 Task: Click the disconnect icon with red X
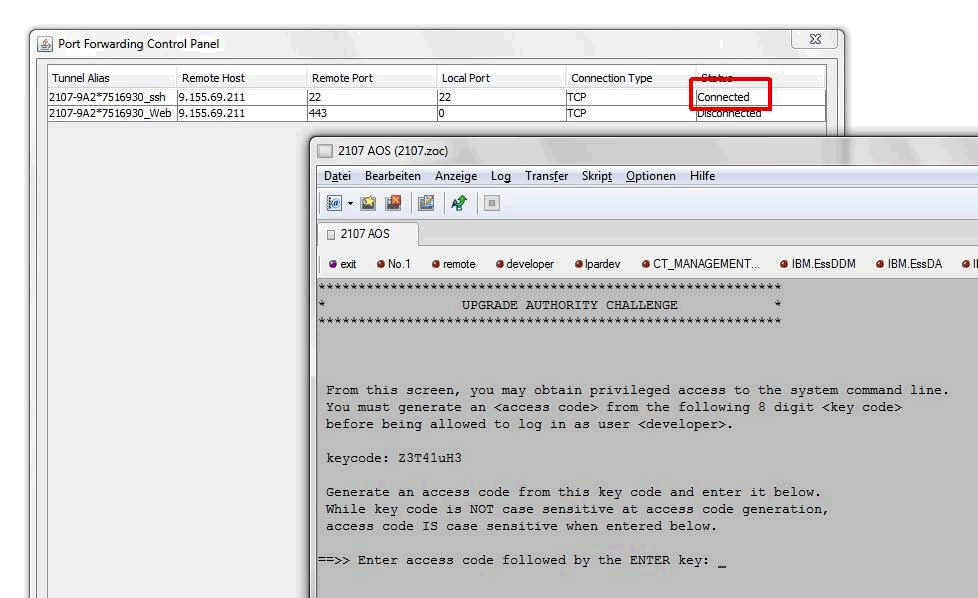coord(393,203)
